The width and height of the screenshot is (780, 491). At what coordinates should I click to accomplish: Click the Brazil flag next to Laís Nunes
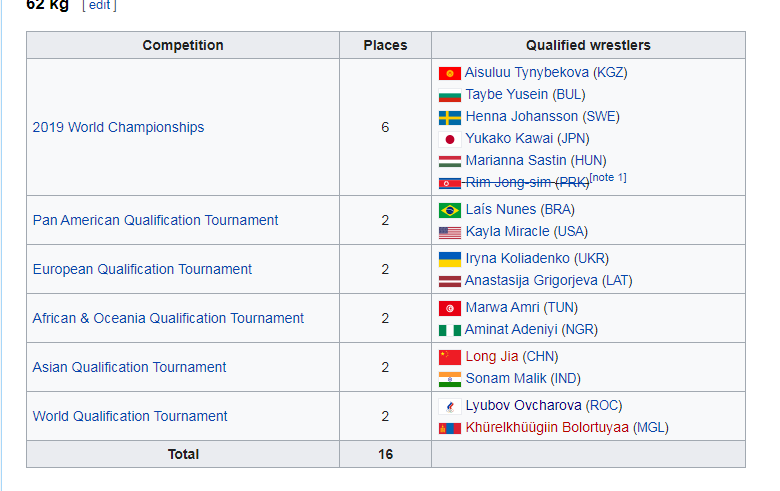coord(450,210)
